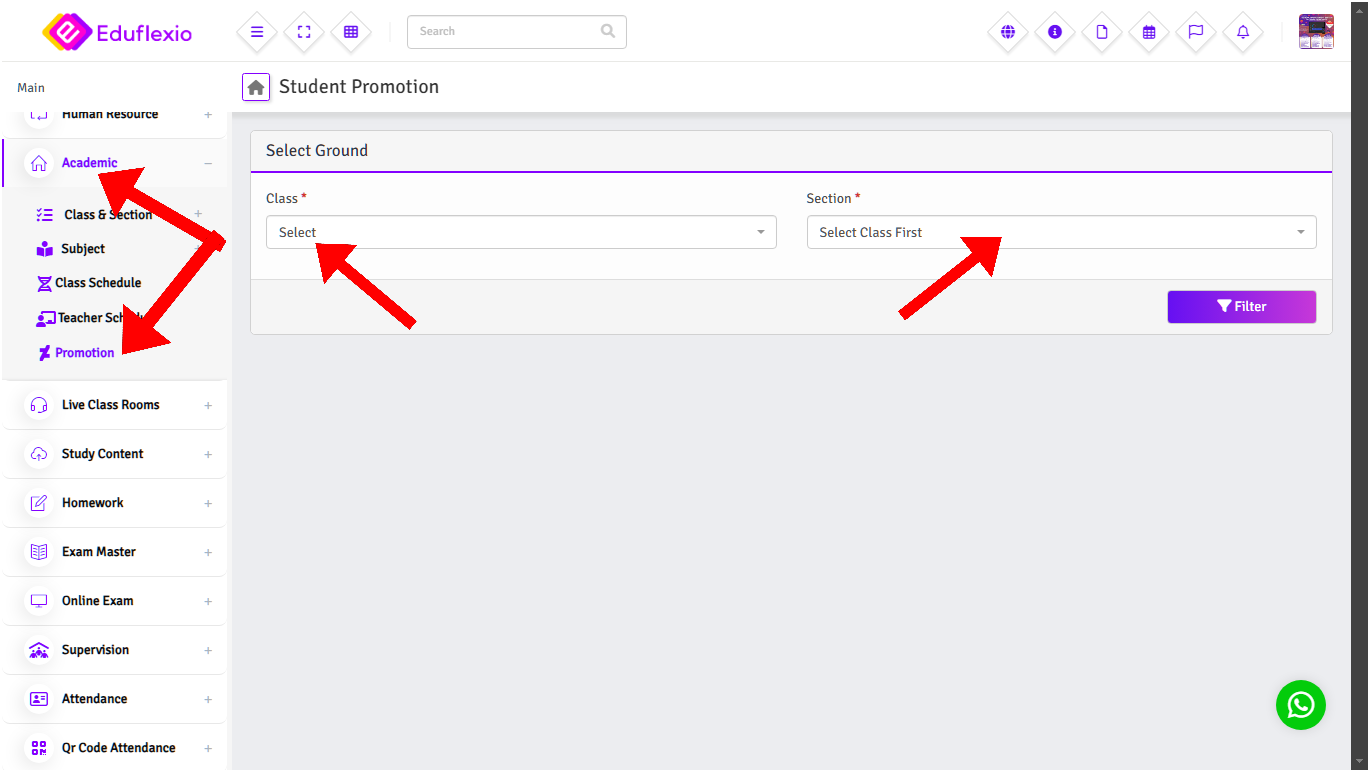Click the home icon beside Student Promotion
The height and width of the screenshot is (772, 1370).
[x=256, y=87]
